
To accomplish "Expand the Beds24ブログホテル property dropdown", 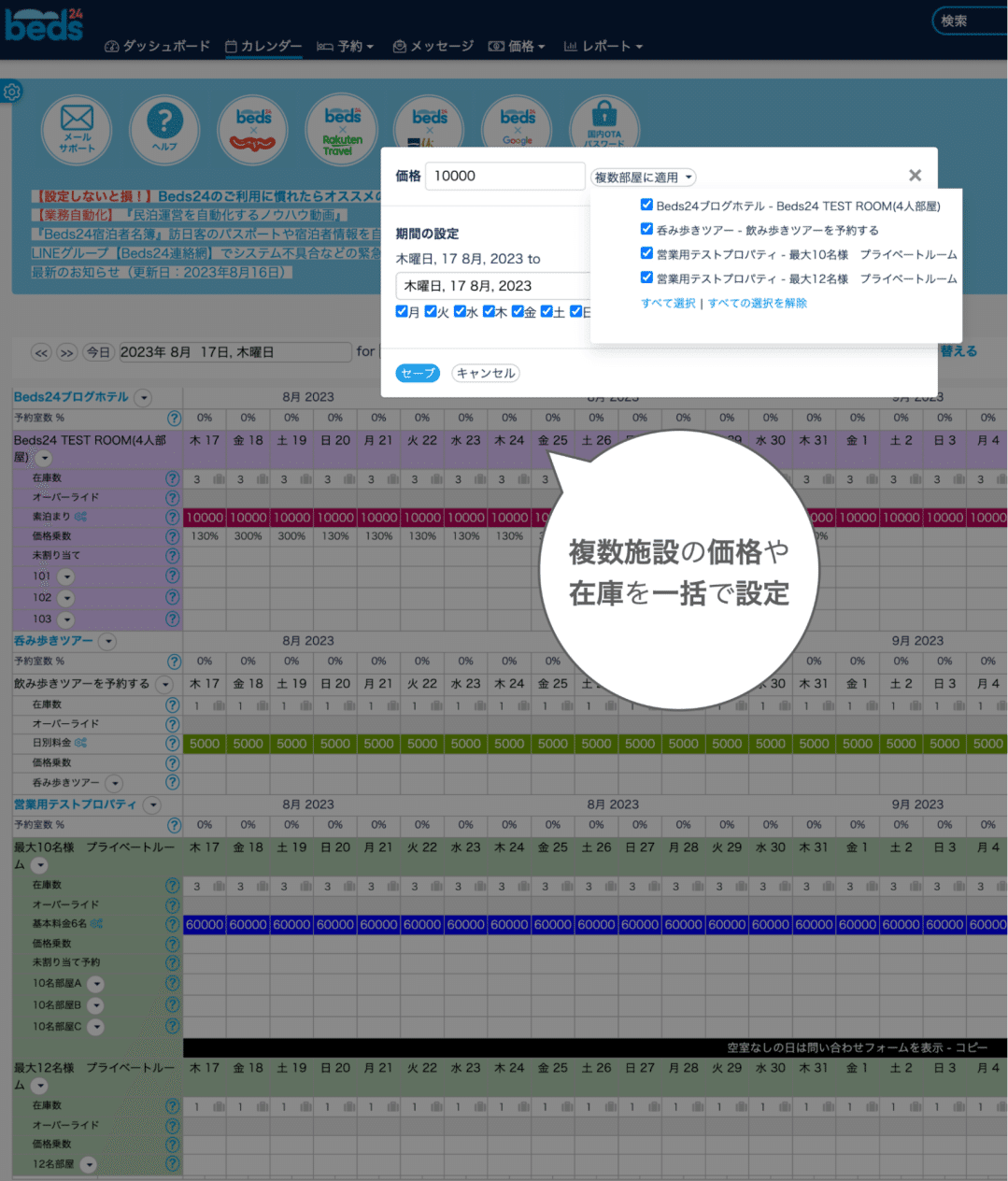I will (143, 397).
